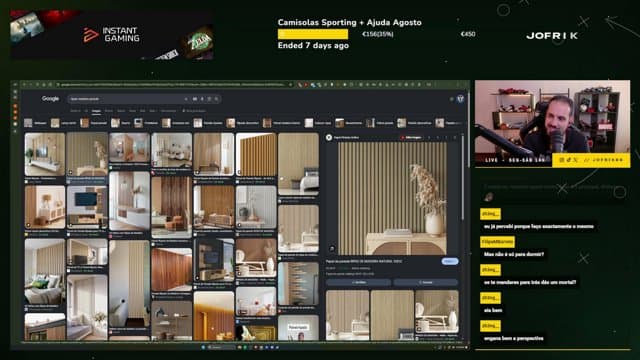Image resolution: width=640 pixels, height=360 pixels.
Task: Click the Save button under preview
Action: pos(425,282)
